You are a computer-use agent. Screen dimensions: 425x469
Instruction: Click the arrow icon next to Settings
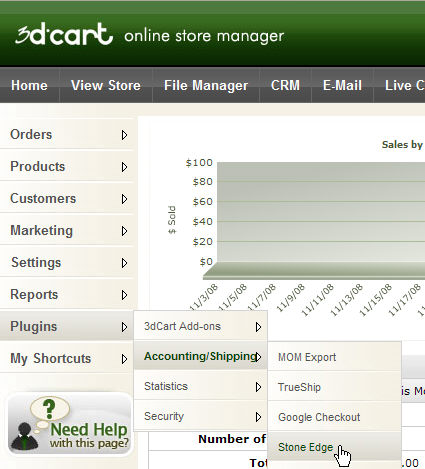(x=124, y=263)
